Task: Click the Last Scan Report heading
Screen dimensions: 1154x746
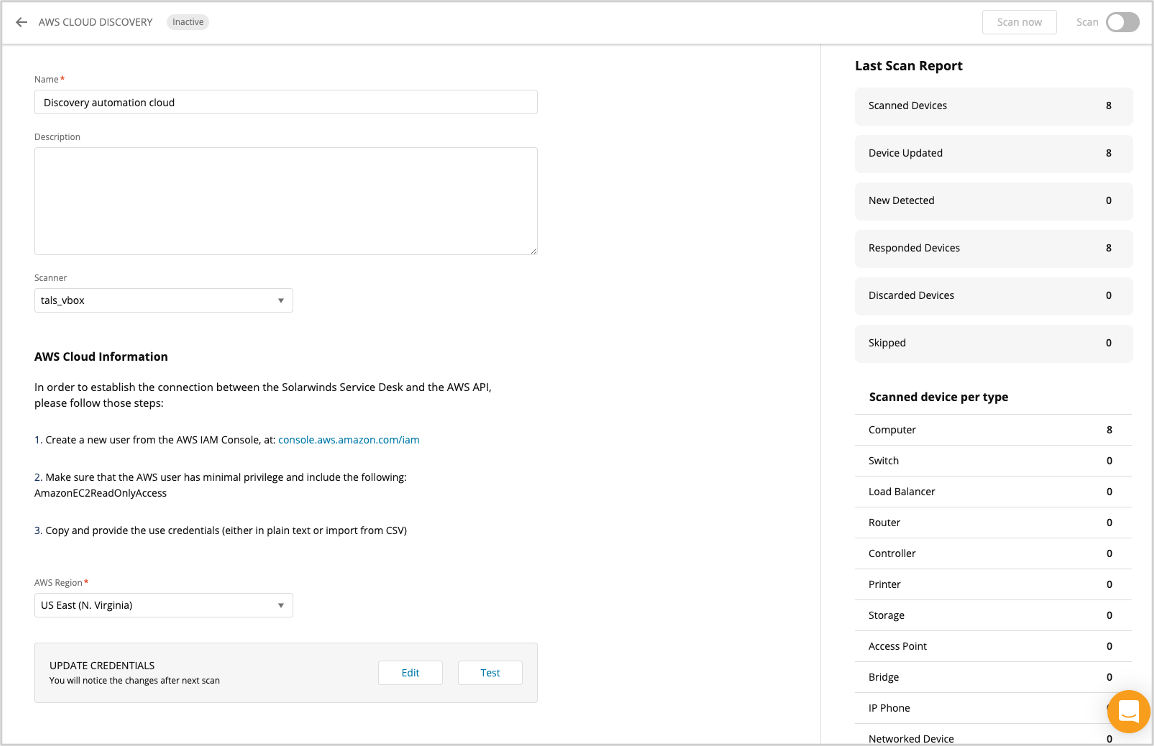Action: [x=909, y=65]
